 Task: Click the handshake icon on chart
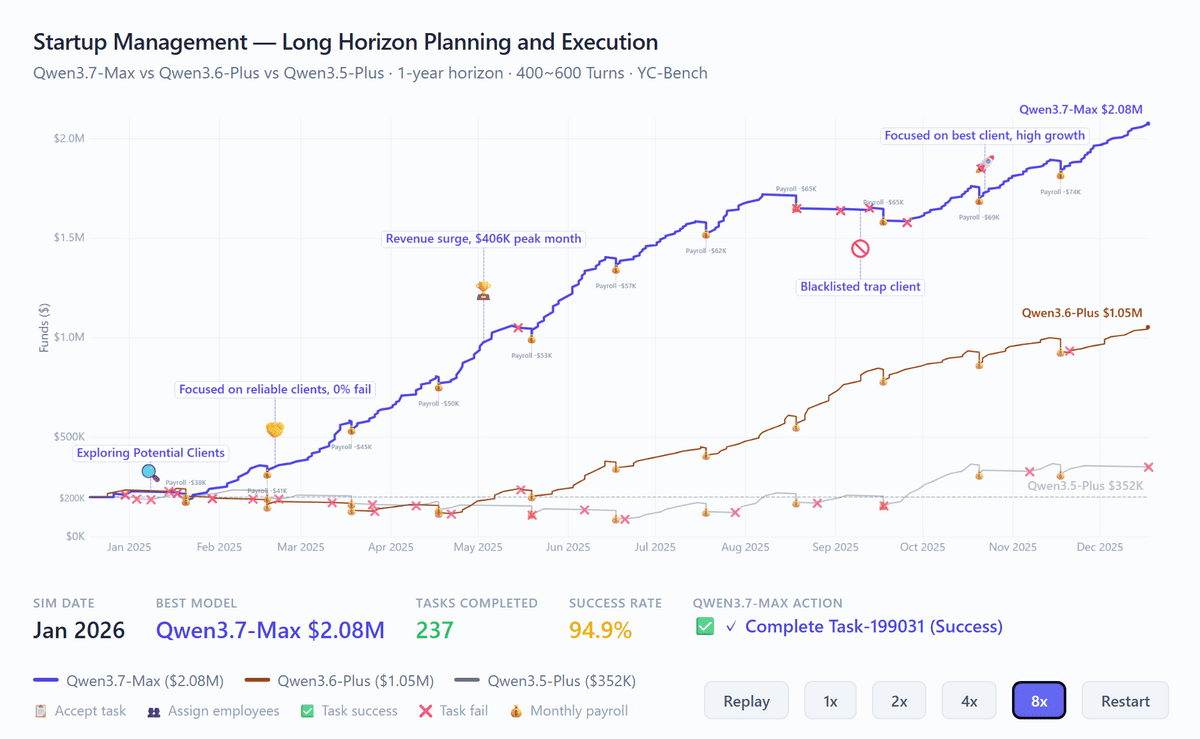[275, 429]
